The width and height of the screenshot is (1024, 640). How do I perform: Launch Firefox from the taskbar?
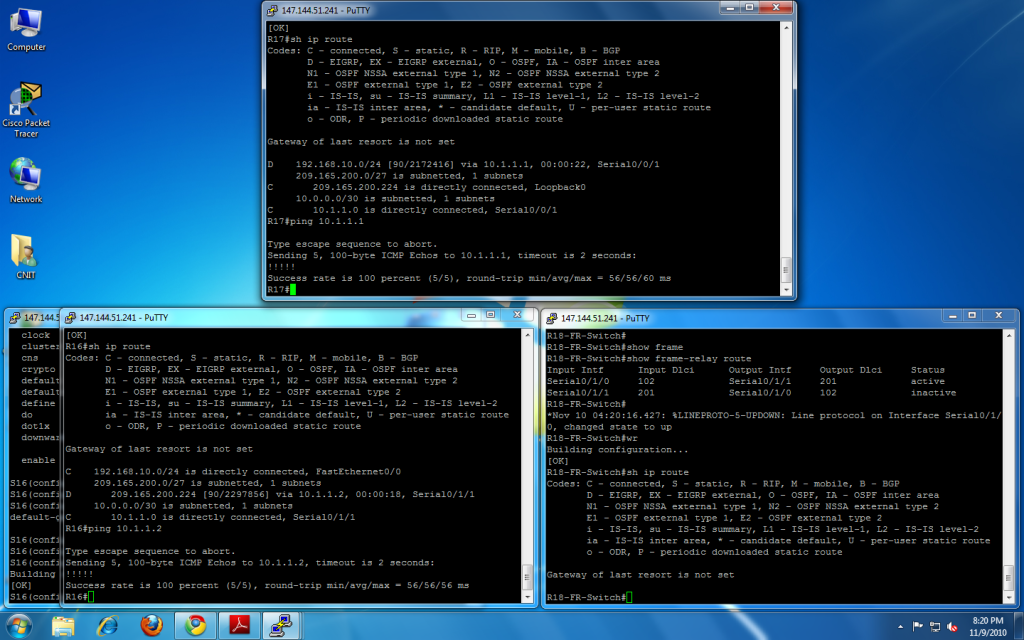tap(151, 625)
